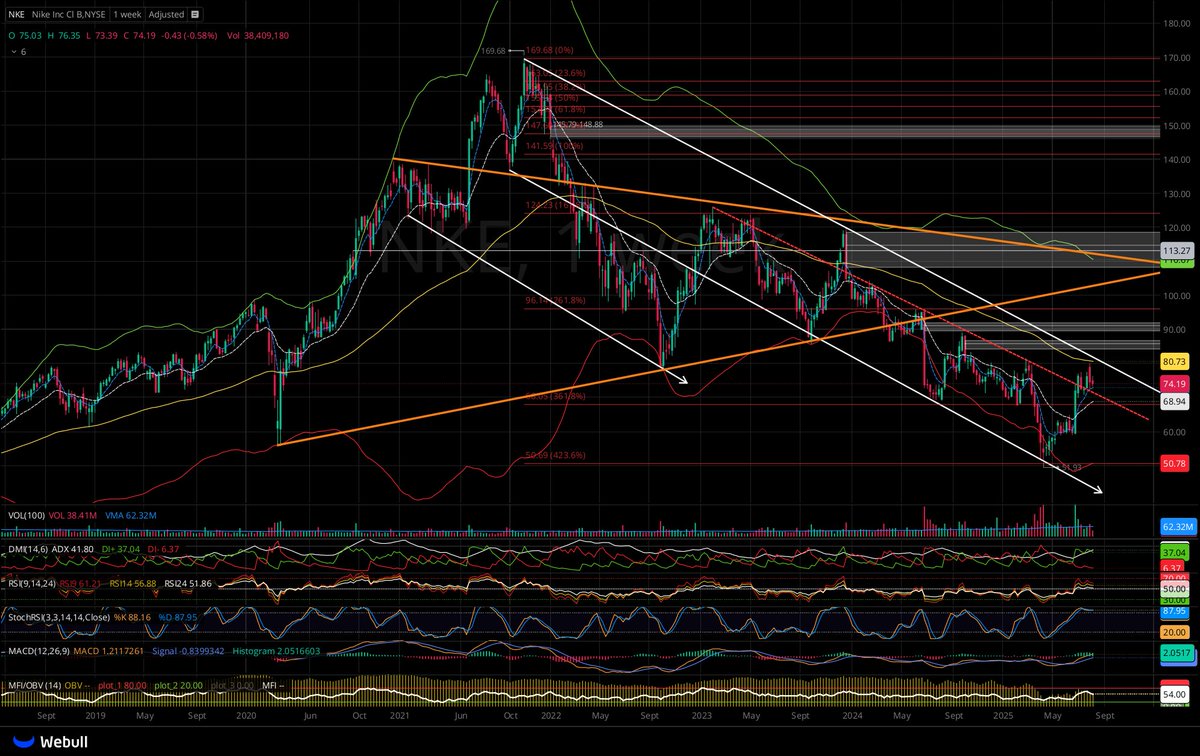
Task: Click the 87.95 StochRSI axis tag
Action: [1174, 609]
